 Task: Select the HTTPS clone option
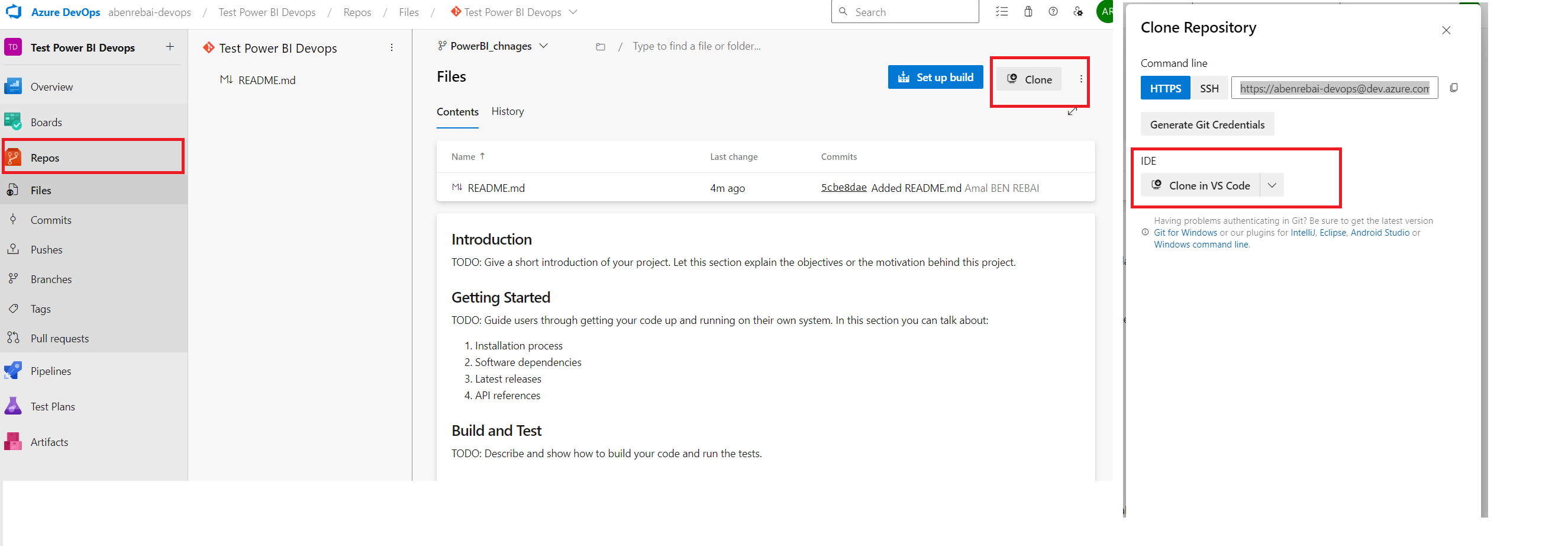click(1165, 88)
